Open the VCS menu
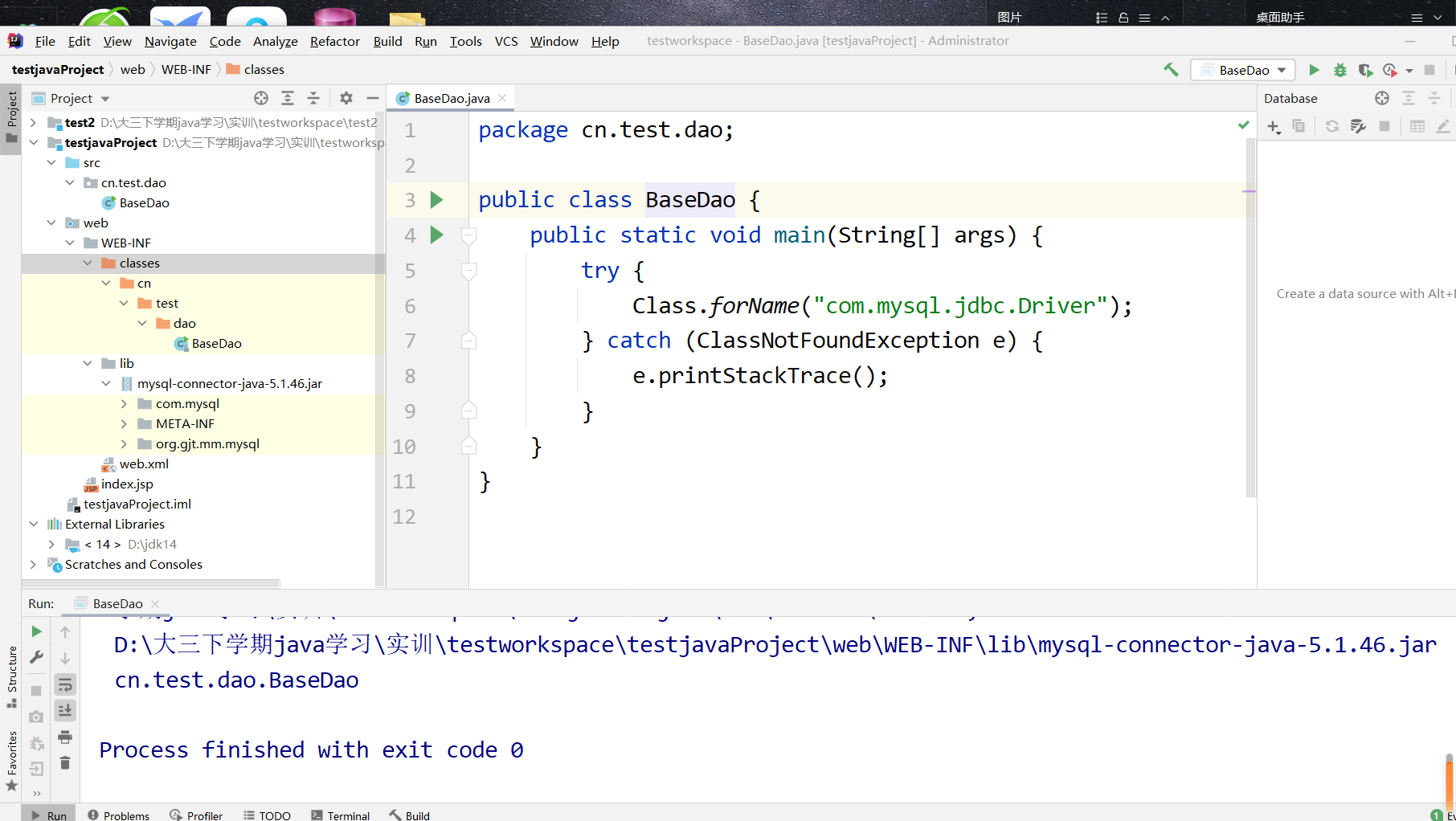The width and height of the screenshot is (1456, 821). click(x=506, y=41)
